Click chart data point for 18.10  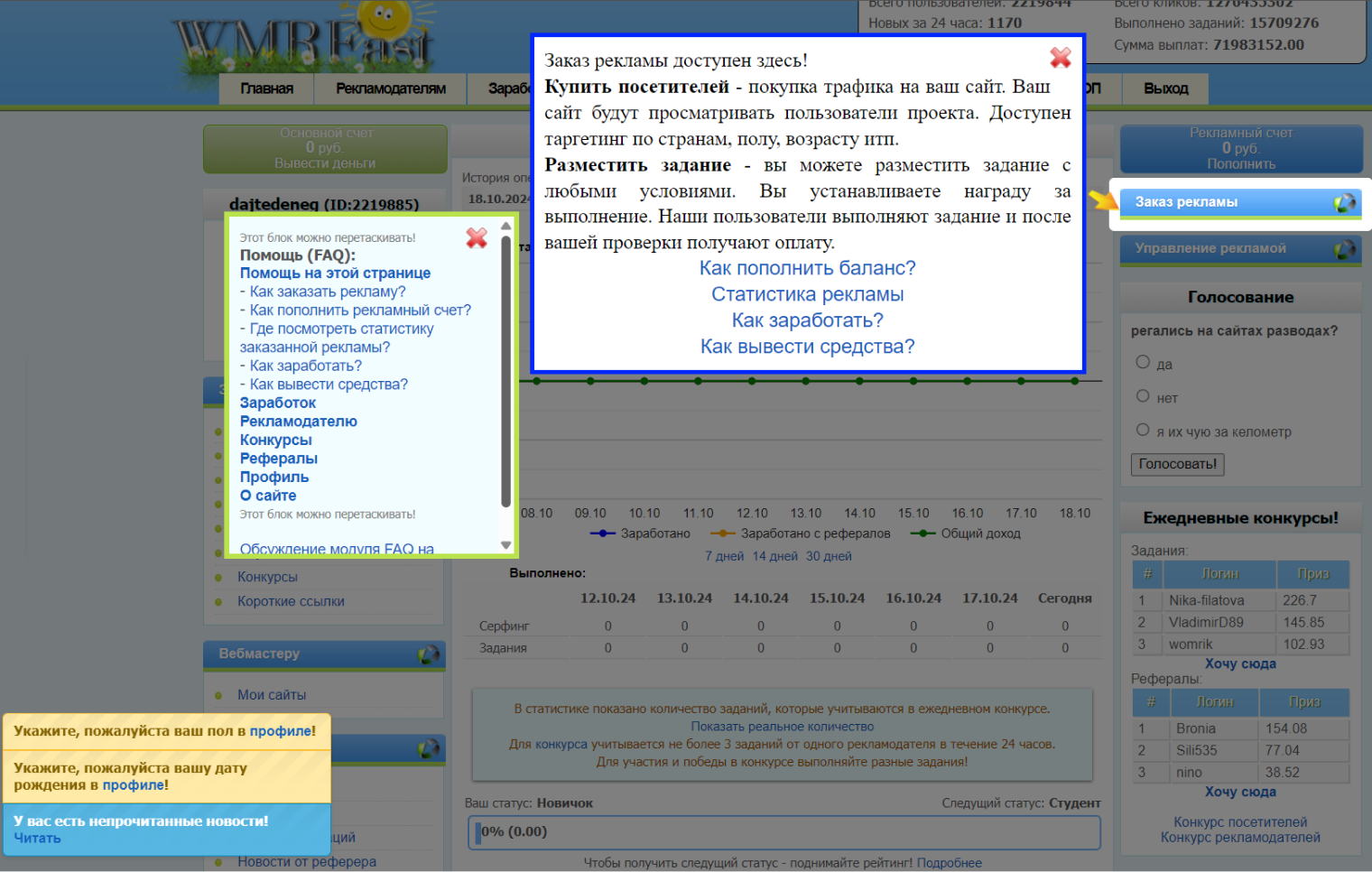point(1075,381)
